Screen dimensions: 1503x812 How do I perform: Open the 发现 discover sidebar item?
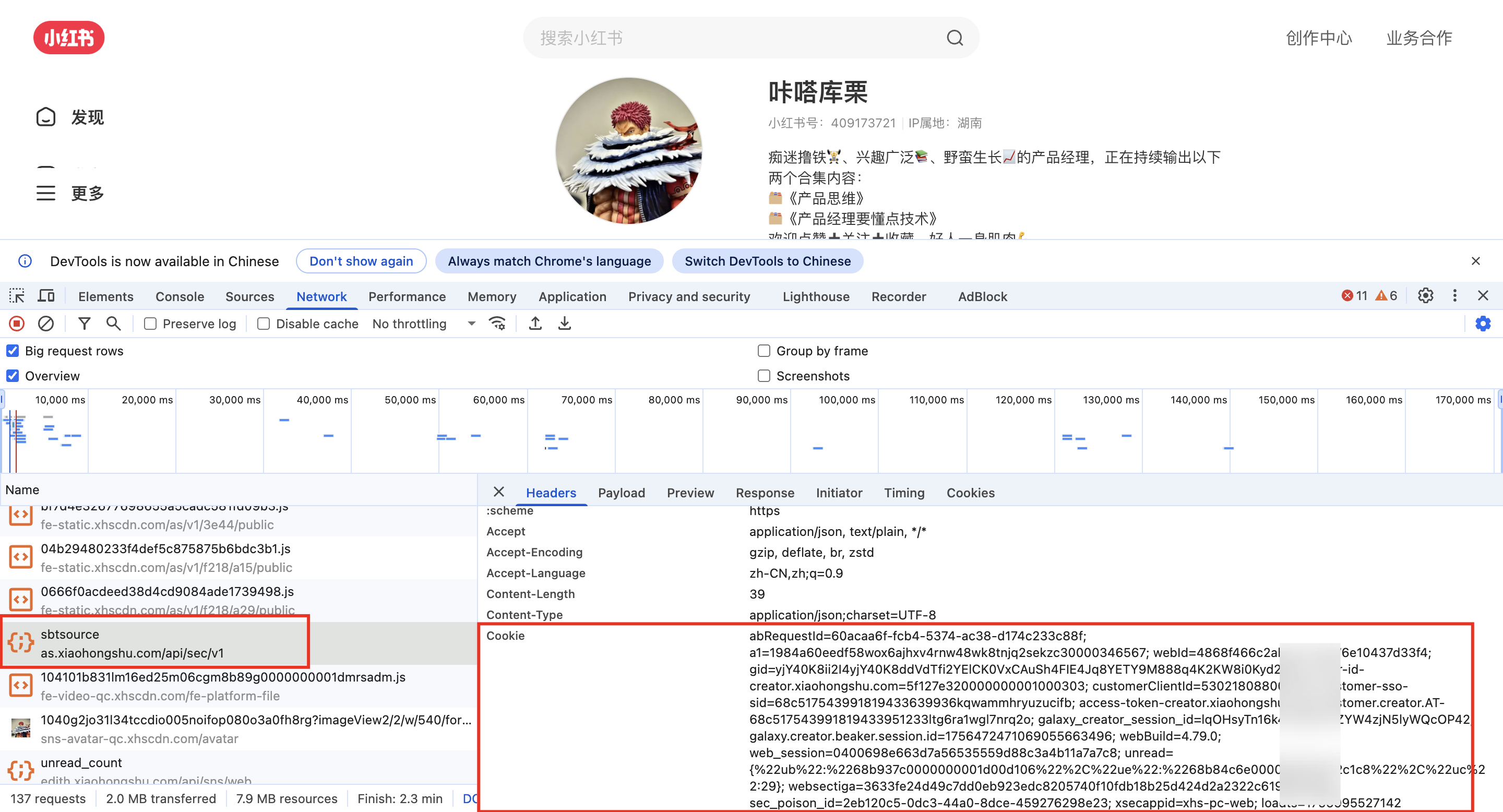coord(70,117)
